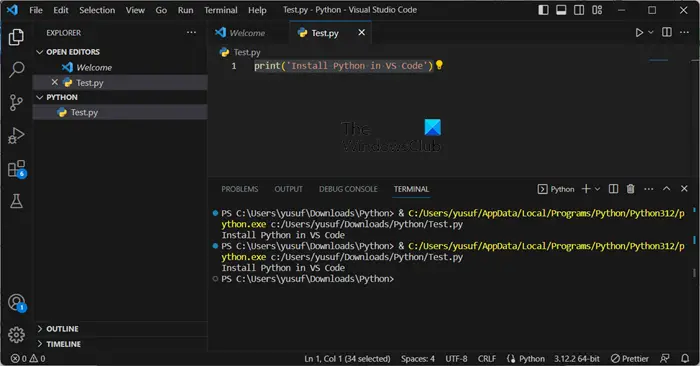This screenshot has height=366, width=700.
Task: Maximize the panel size chevron
Action: [x=667, y=188]
